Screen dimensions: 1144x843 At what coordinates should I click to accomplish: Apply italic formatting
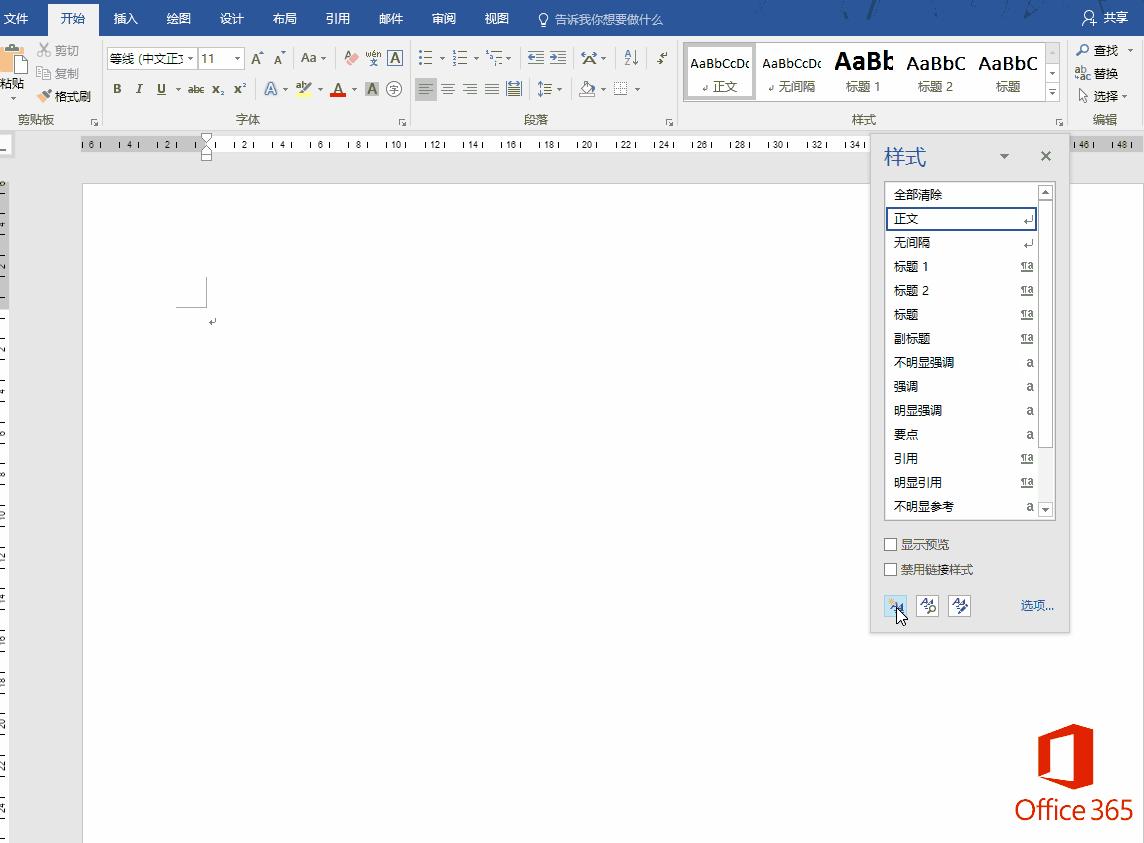(139, 89)
